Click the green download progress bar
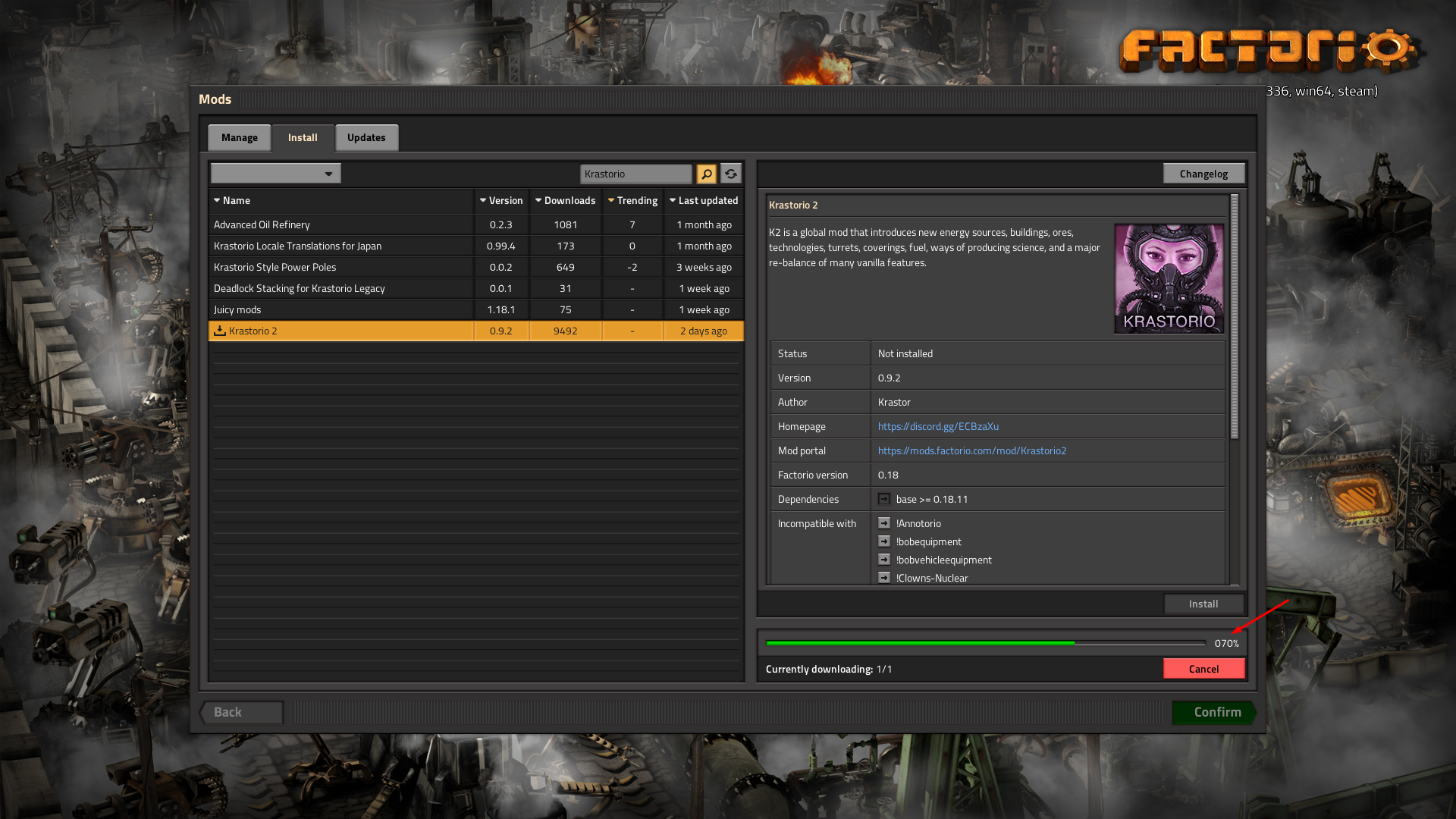1456x819 pixels. [x=986, y=643]
